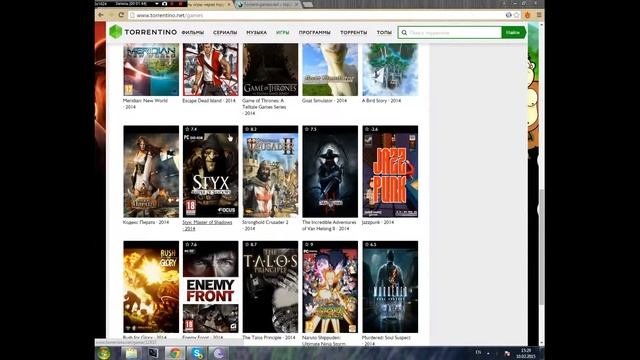Viewport: 640px width, 360px height.
Task: Click the A Bird Story title link
Action: (381, 100)
